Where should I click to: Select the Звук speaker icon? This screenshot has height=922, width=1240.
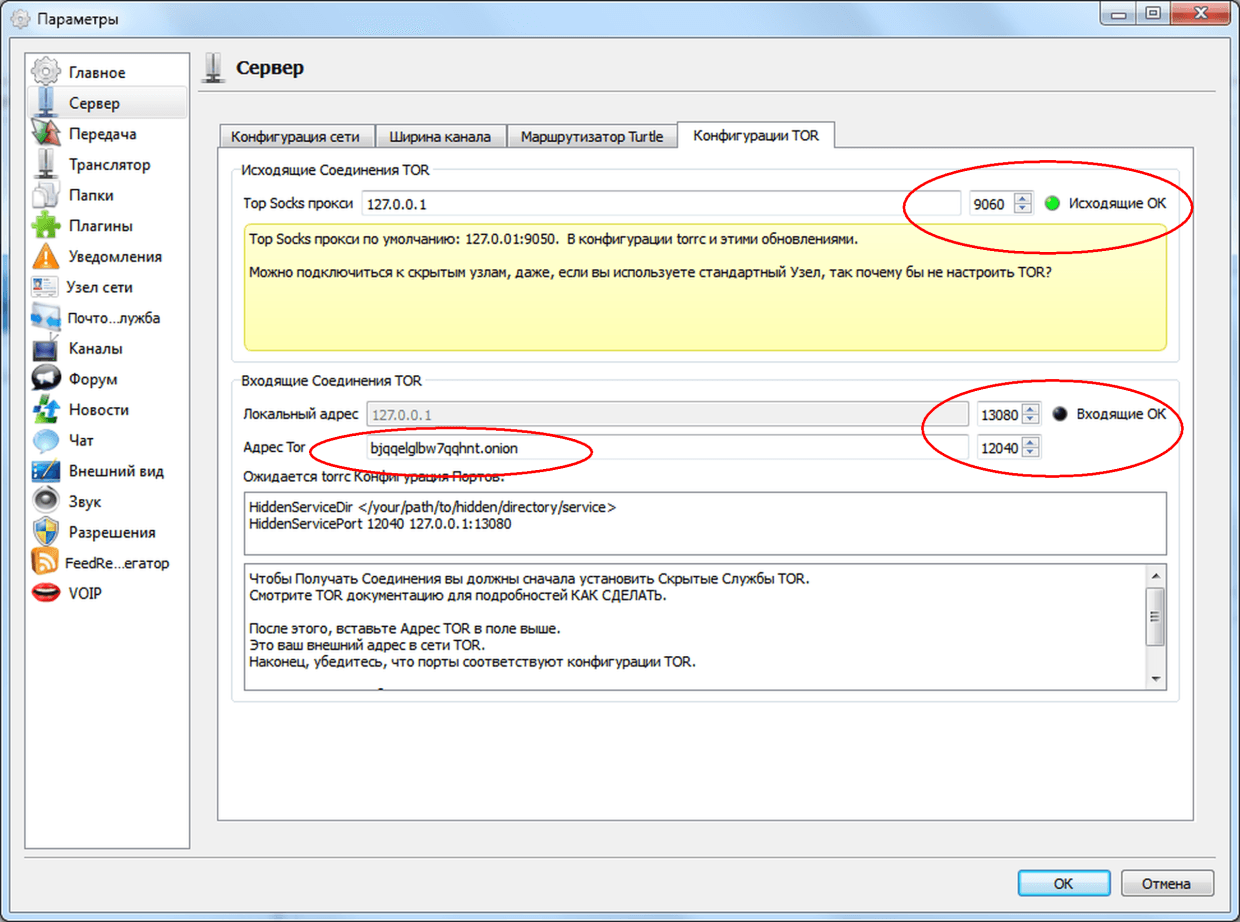(46, 501)
